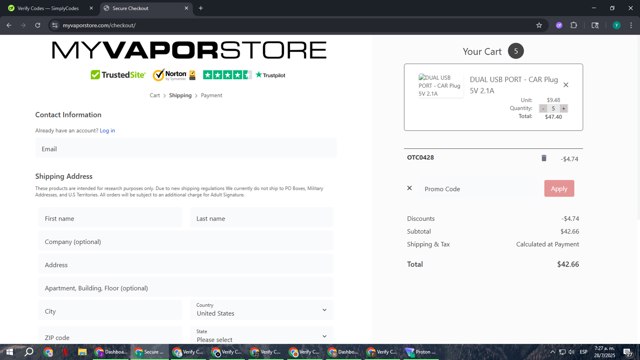Click the Shipping Address heading
The width and height of the screenshot is (640, 360).
pos(64,176)
